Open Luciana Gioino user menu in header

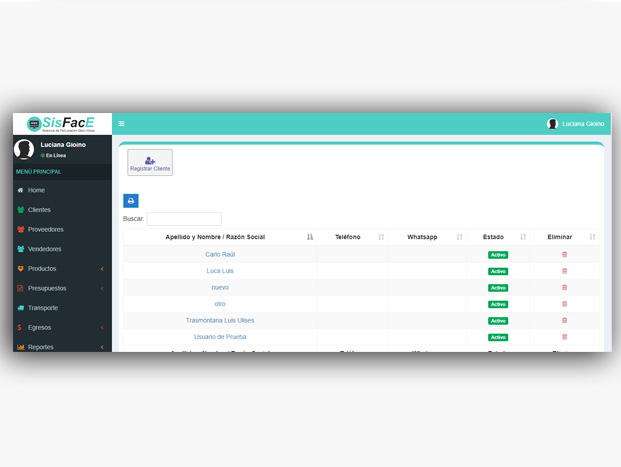(x=575, y=124)
